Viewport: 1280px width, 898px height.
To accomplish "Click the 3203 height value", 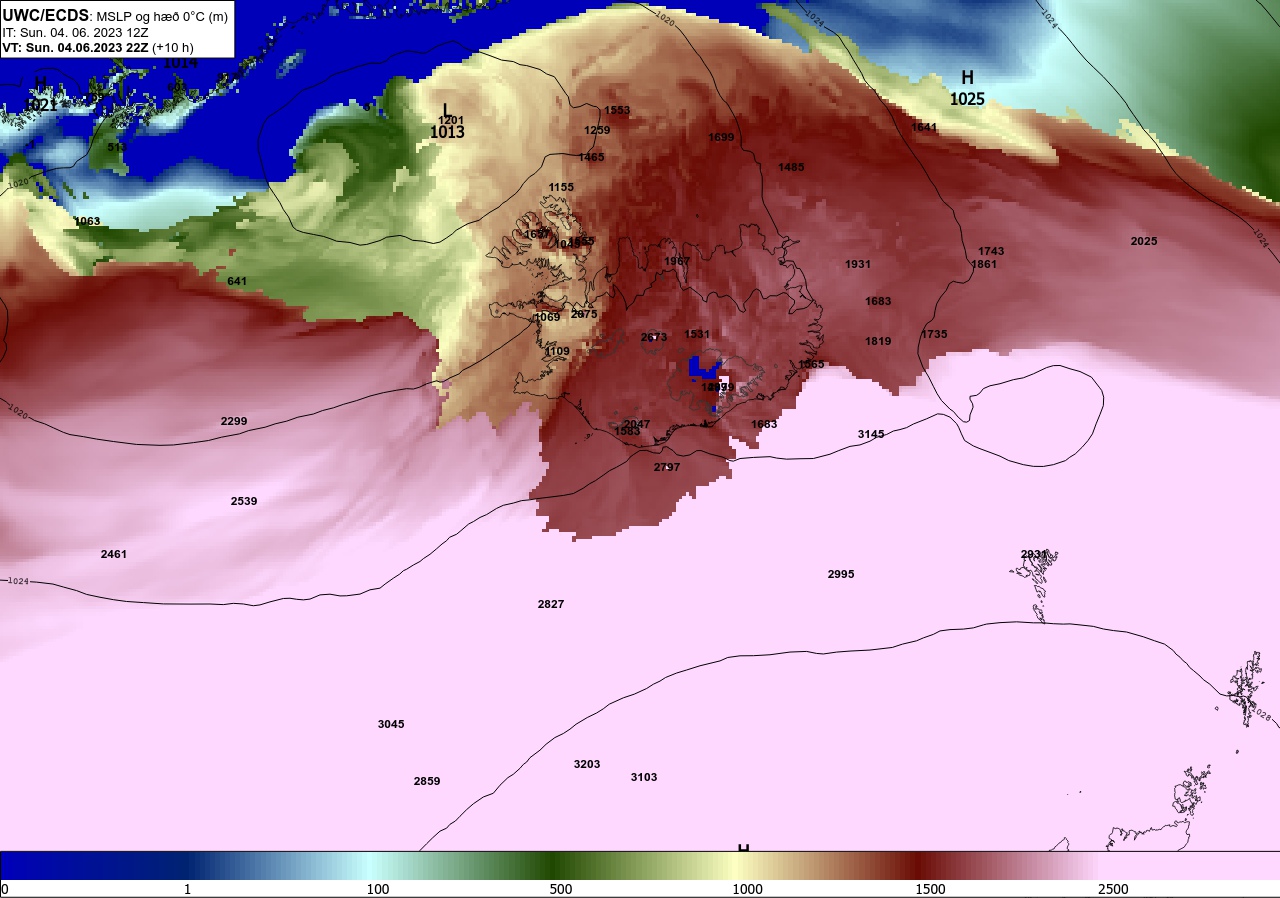I will 587,764.
